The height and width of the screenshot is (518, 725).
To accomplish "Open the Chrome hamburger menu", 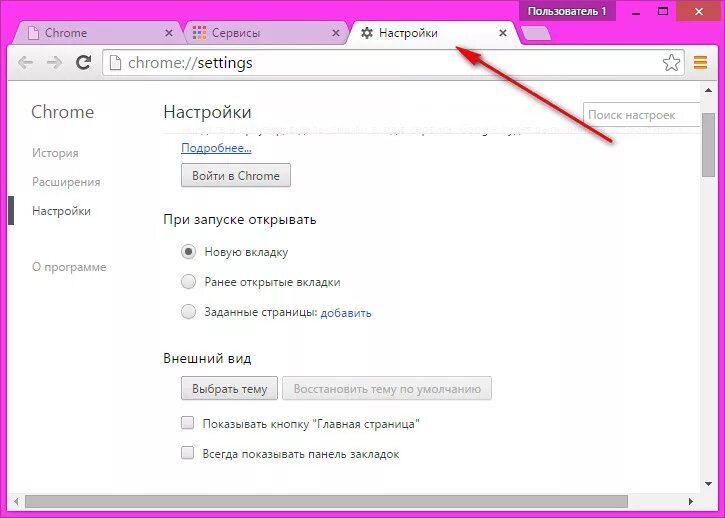I will pyautogui.click(x=700, y=62).
